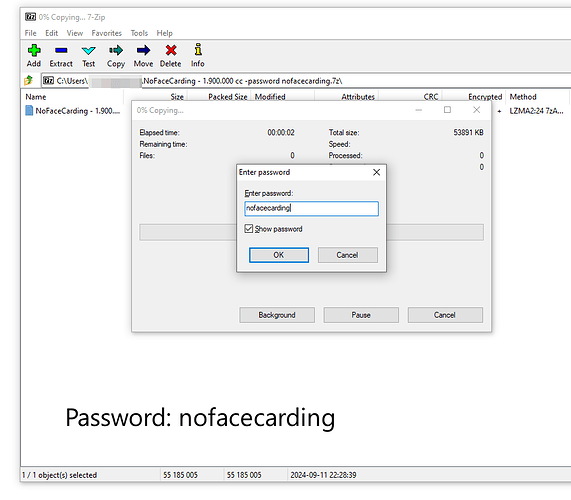This screenshot has height=500, width=571.
Task: Sort by Packed Size column header
Action: click(228, 97)
